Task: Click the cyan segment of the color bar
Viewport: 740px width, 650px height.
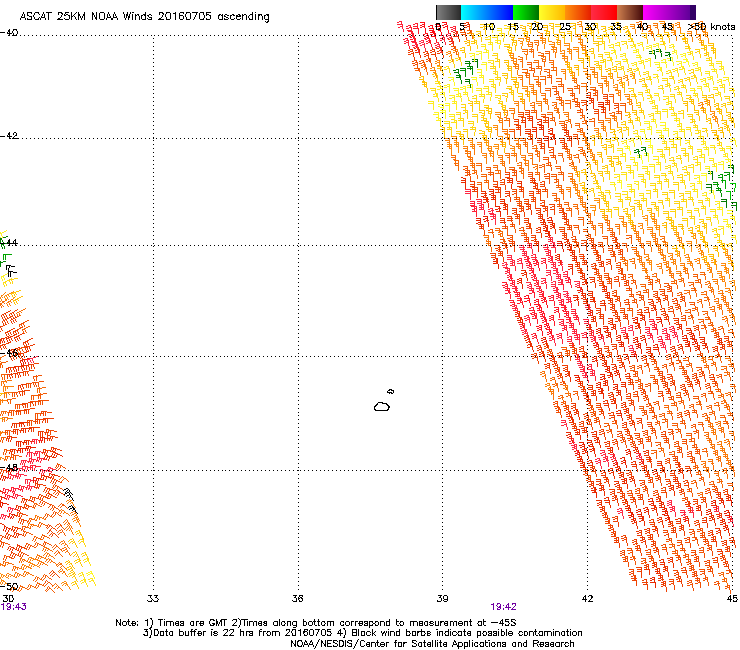Action: click(474, 12)
